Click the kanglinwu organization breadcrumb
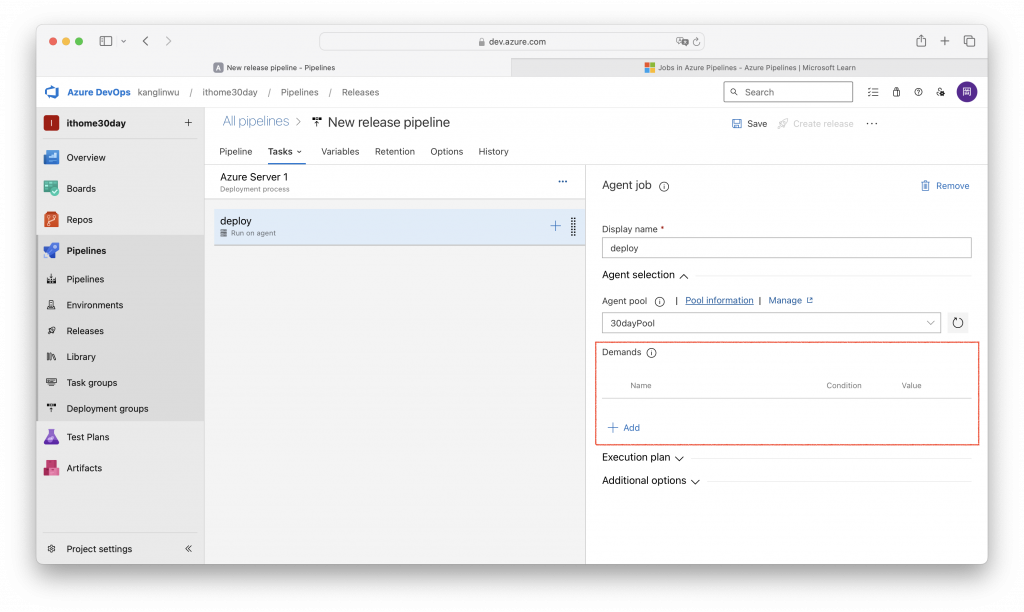Image resolution: width=1024 pixels, height=612 pixels. point(158,92)
